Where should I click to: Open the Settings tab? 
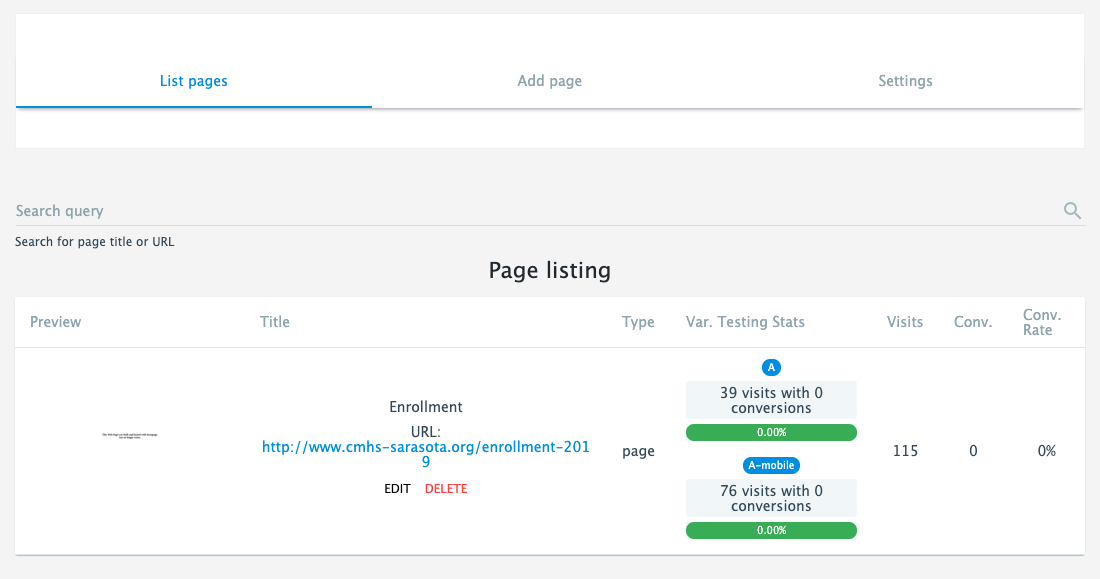905,81
